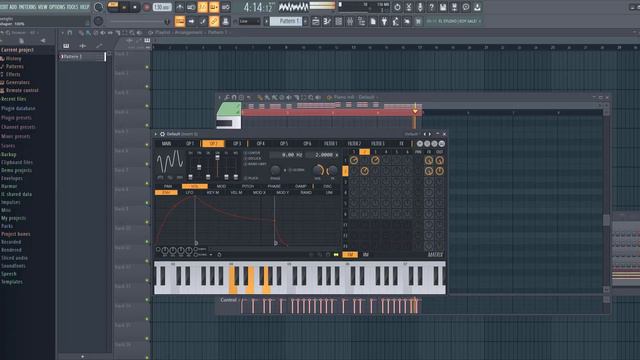Open the OPTIONS menu
Screen dimensions: 640x360
57,7
